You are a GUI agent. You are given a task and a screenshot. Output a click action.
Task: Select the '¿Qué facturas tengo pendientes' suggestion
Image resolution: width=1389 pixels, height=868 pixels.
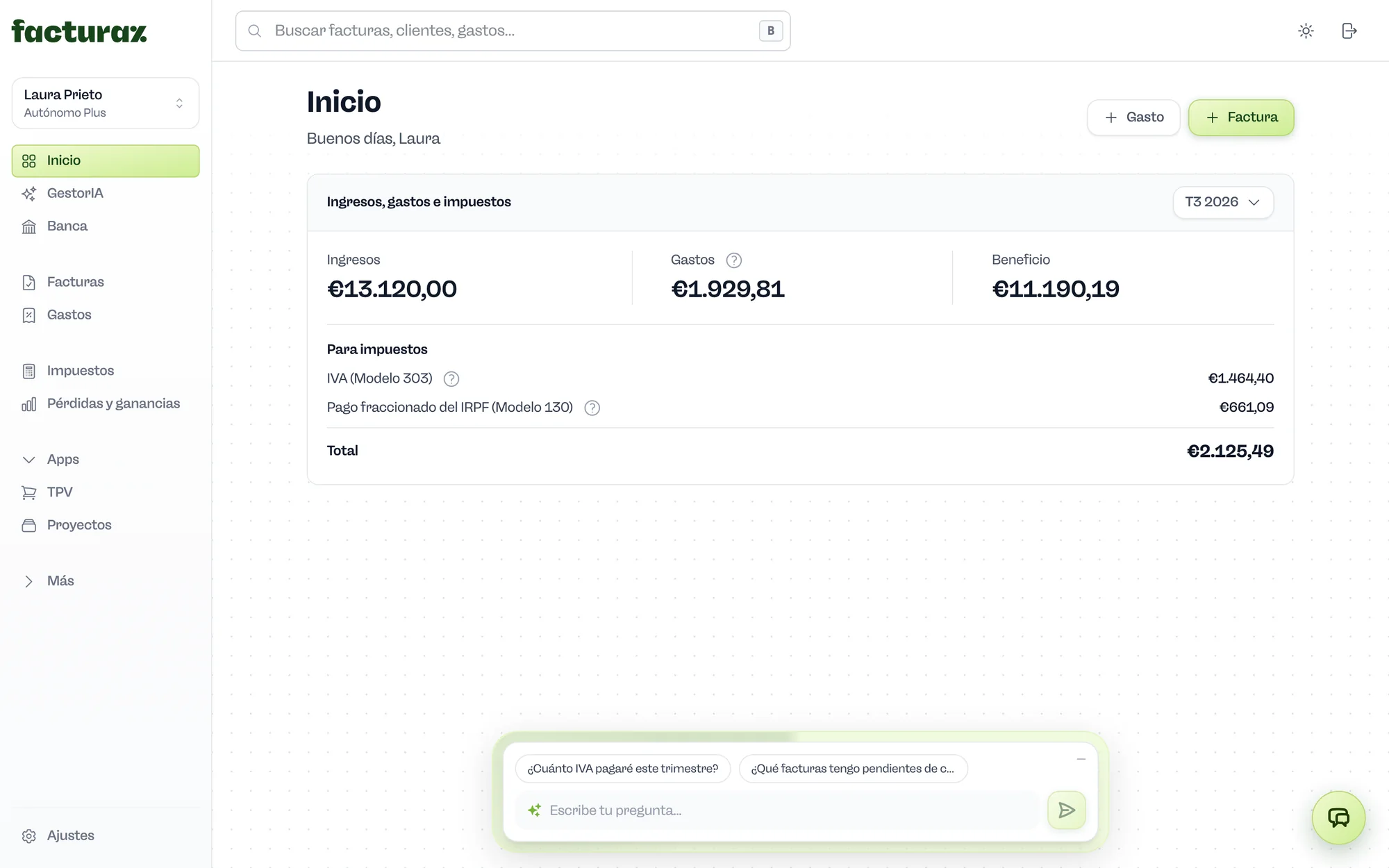click(x=853, y=769)
